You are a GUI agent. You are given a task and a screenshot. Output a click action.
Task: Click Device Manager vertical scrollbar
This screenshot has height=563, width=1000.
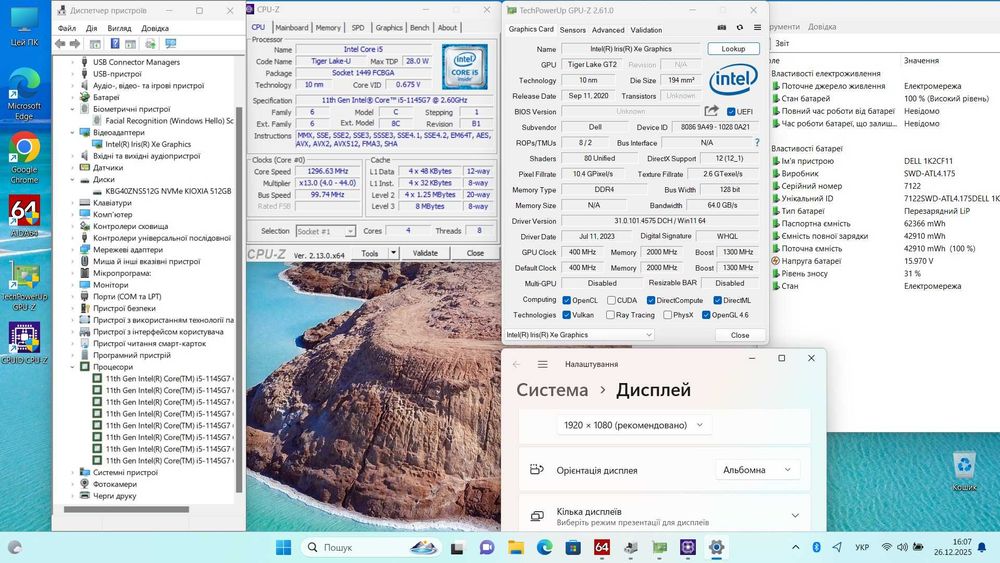click(x=239, y=300)
